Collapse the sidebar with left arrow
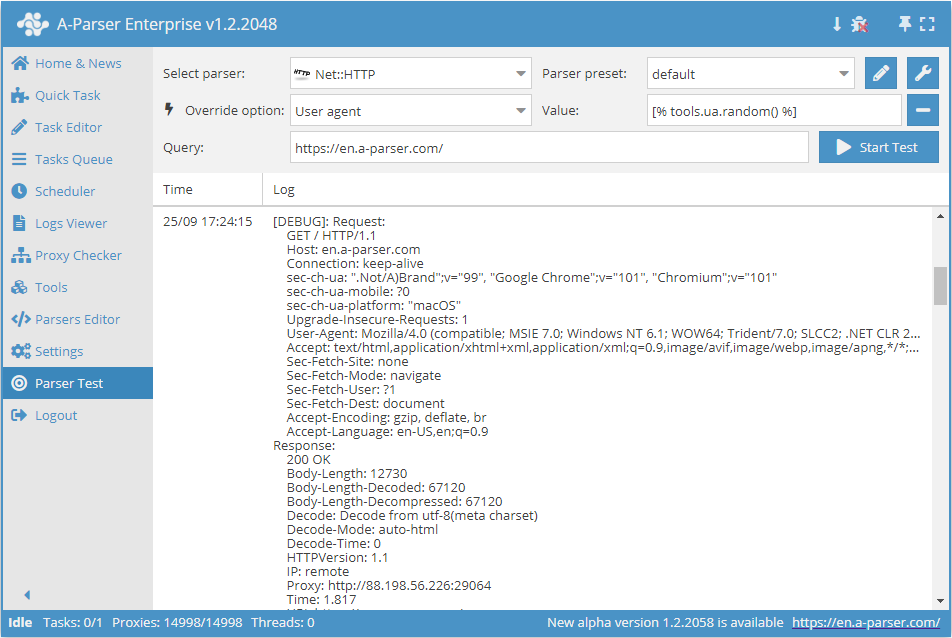 point(27,594)
